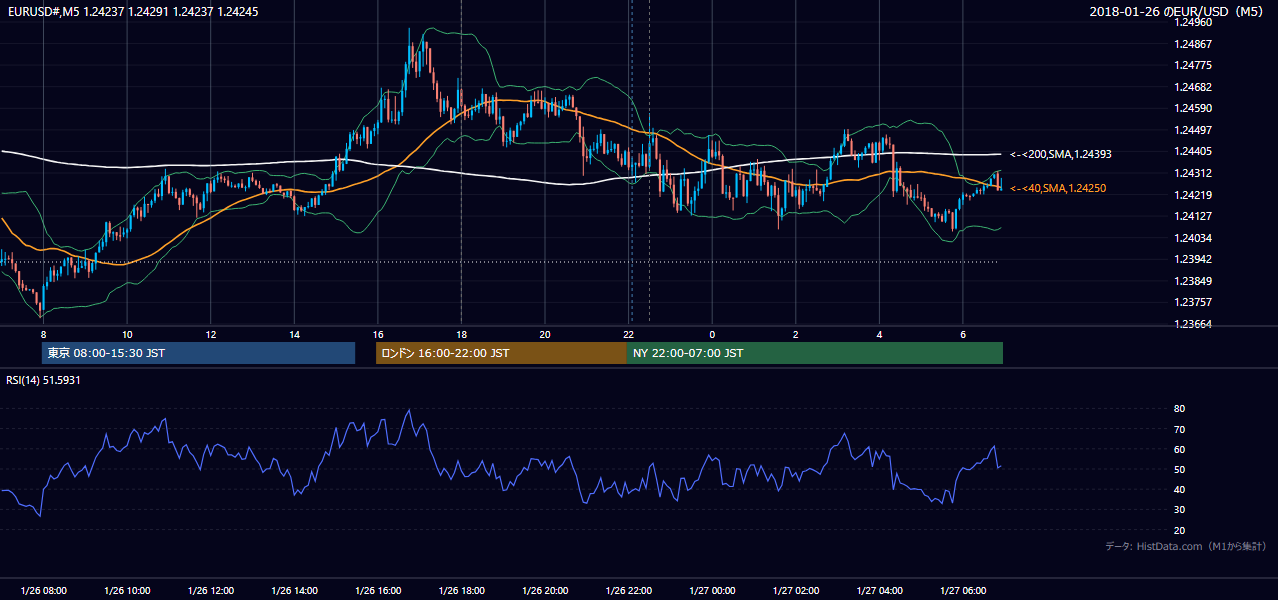Select the 1/27 02:00 time label

pos(796,591)
